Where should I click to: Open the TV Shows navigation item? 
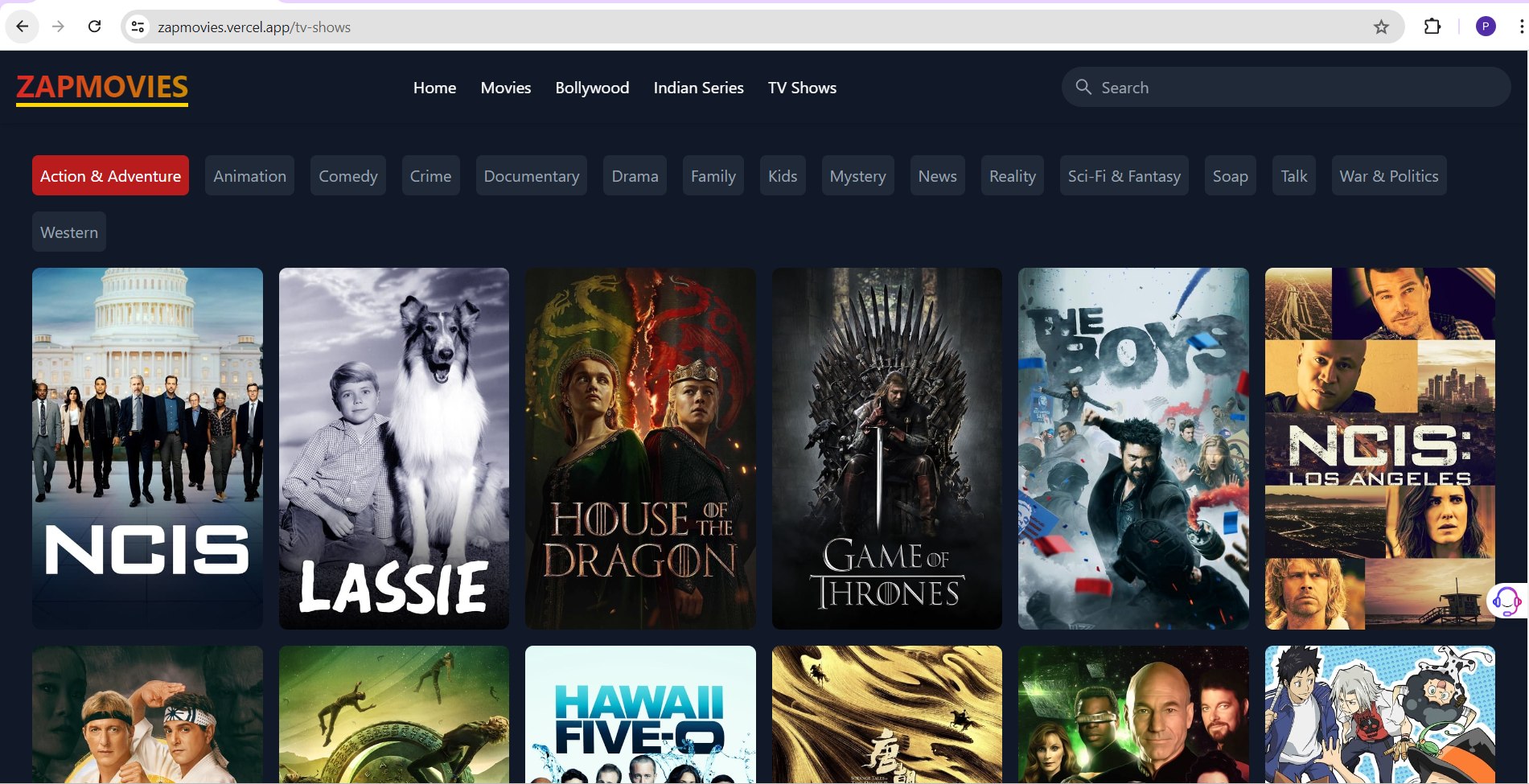click(802, 88)
